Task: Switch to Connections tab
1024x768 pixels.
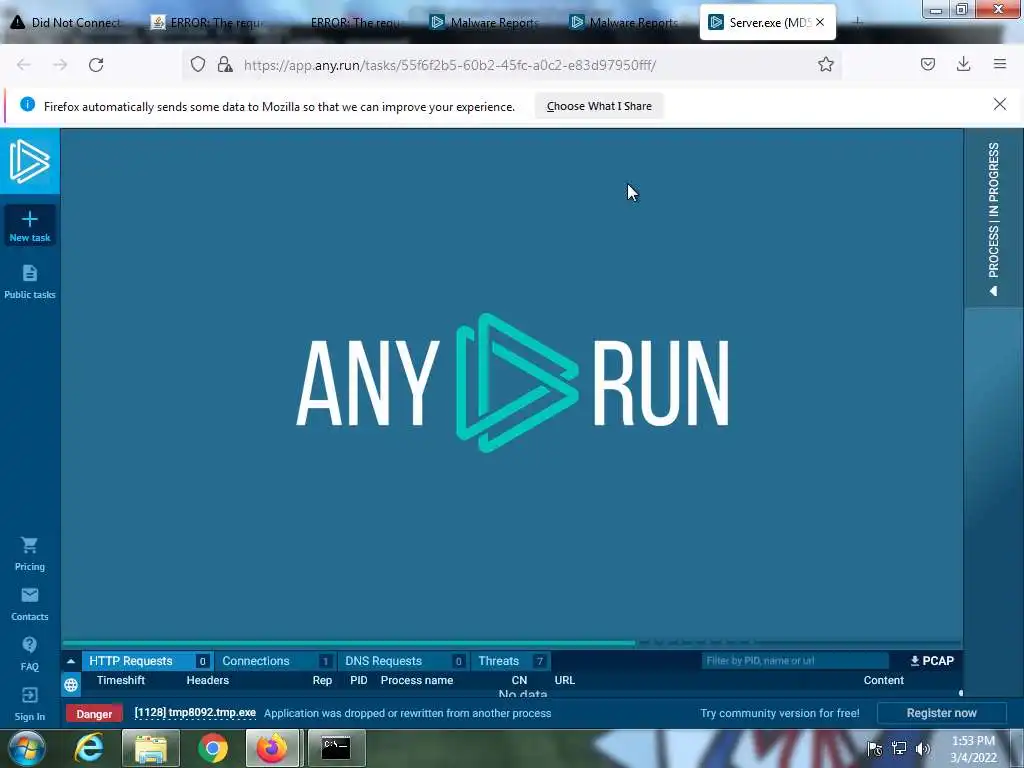Action: tap(276, 661)
